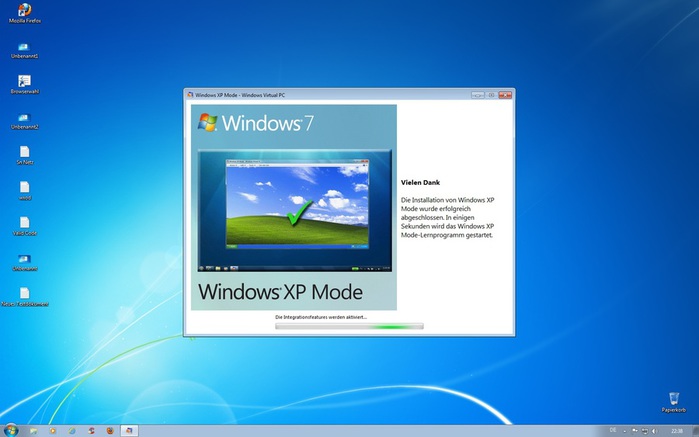Viewport: 699px width, 437px height.
Task: Click the Windows XP Mode title bar text
Action: coord(240,95)
